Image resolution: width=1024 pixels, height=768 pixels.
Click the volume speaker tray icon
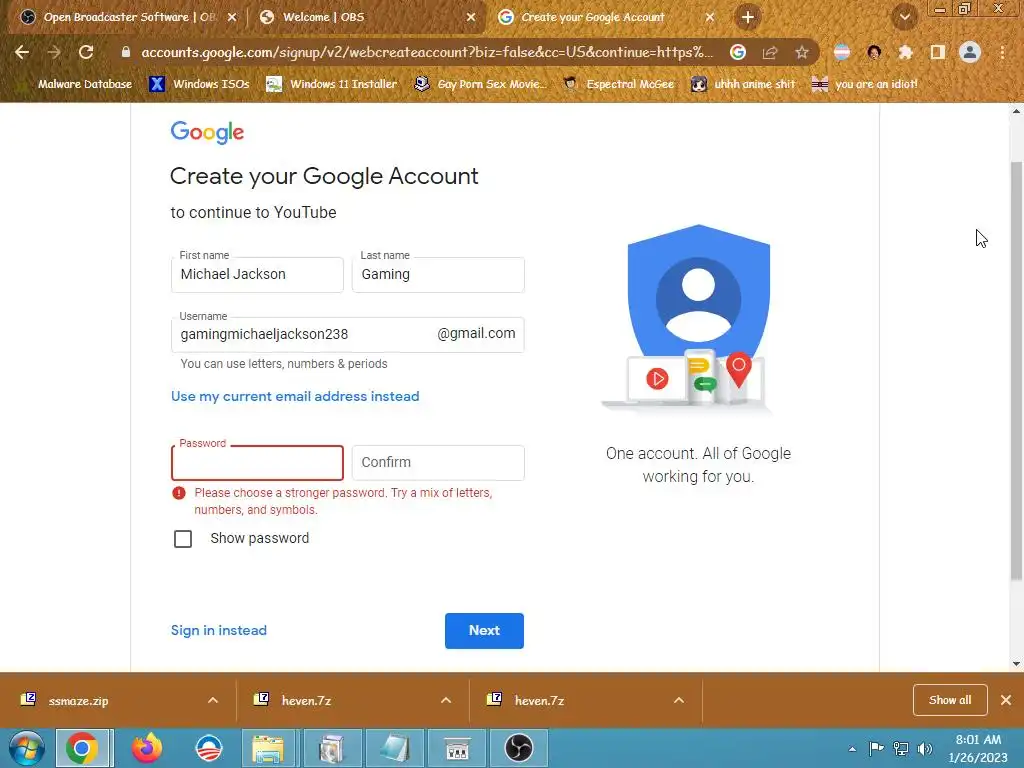[x=925, y=748]
